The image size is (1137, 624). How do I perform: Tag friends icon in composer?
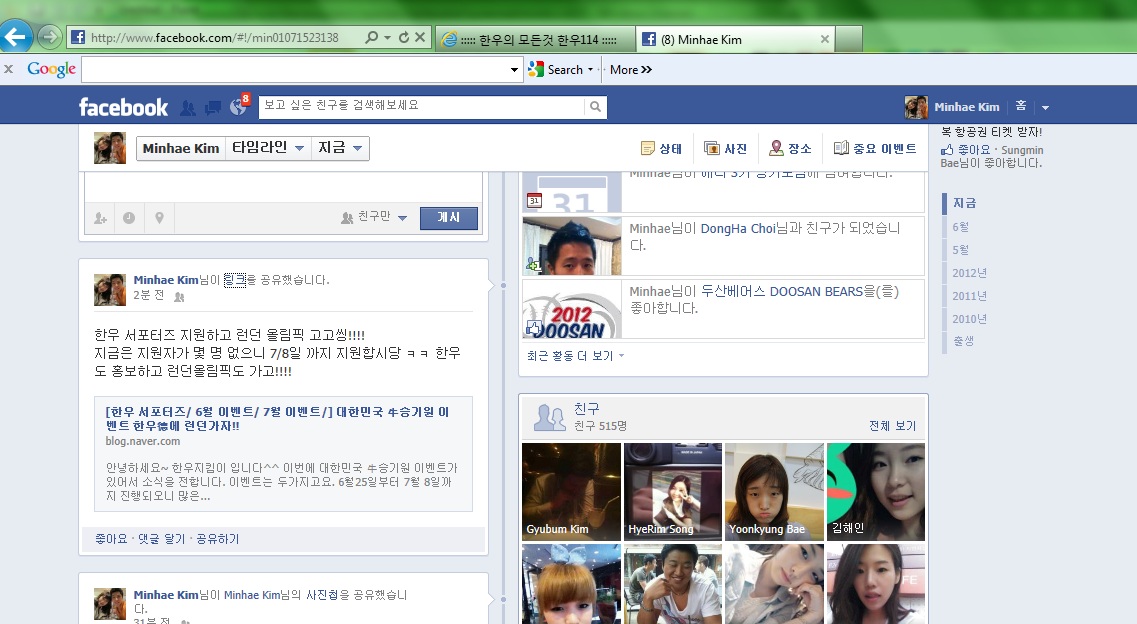100,218
